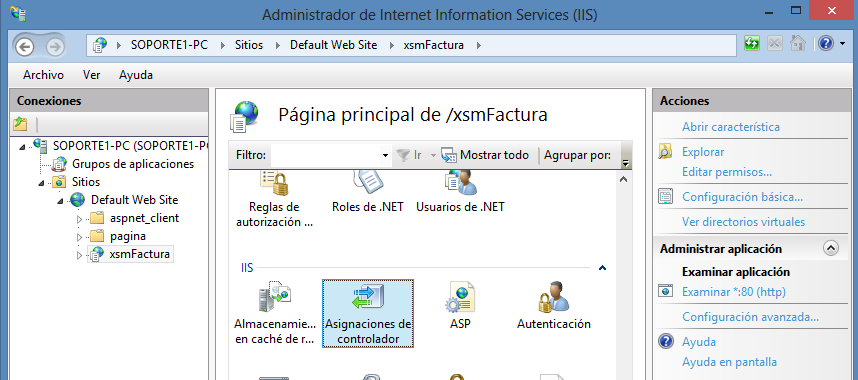The height and width of the screenshot is (380, 858).
Task: Select Default Web Site in tree
Action: [x=134, y=200]
